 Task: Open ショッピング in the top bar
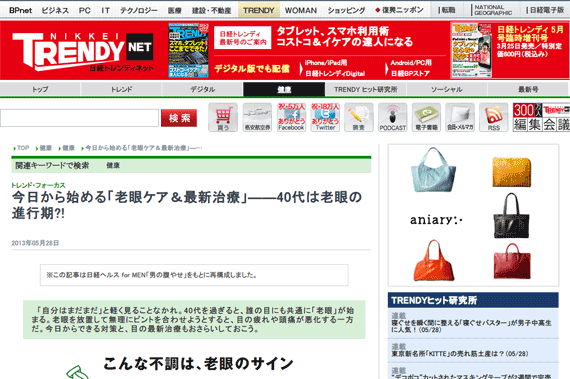(x=346, y=11)
